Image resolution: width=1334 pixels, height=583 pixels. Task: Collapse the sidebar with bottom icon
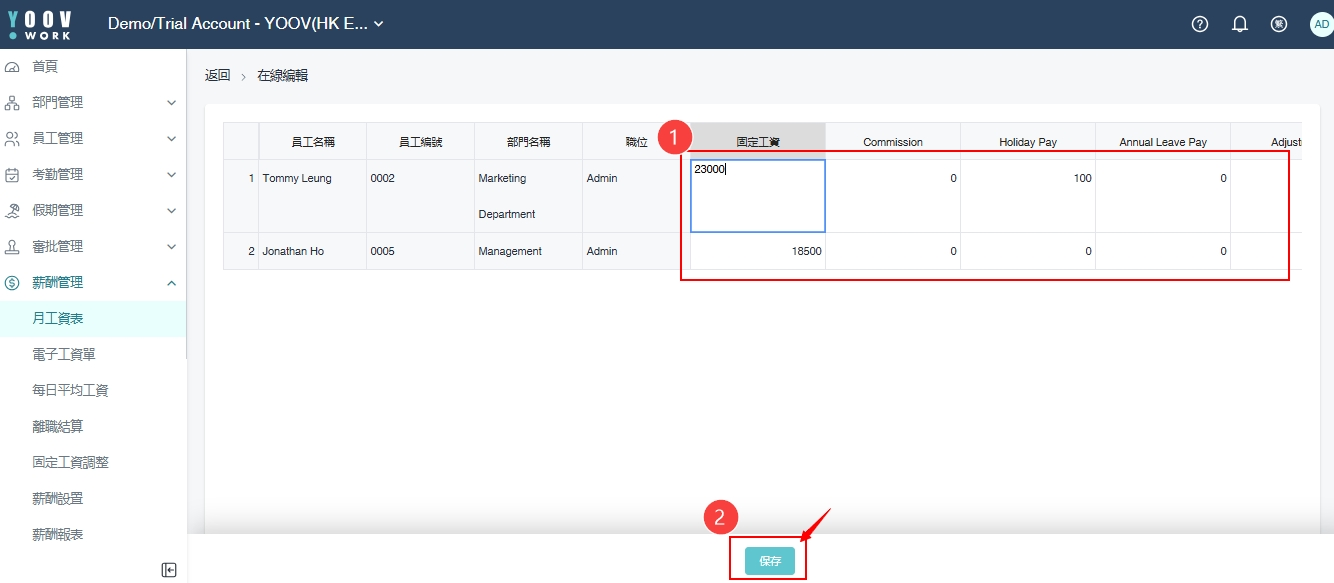169,570
